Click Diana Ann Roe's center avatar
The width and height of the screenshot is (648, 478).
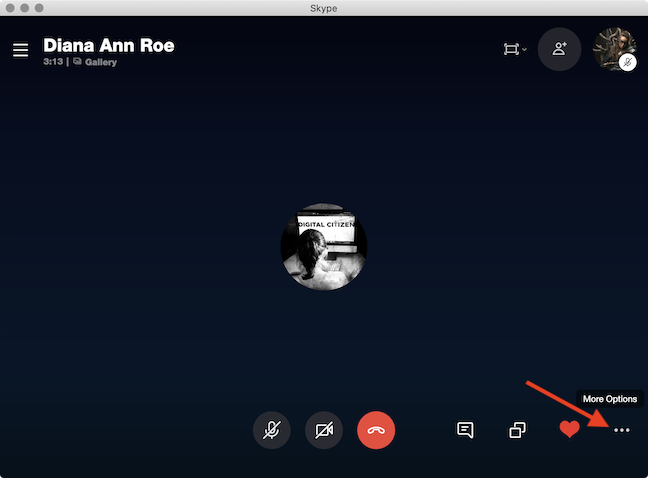point(324,247)
